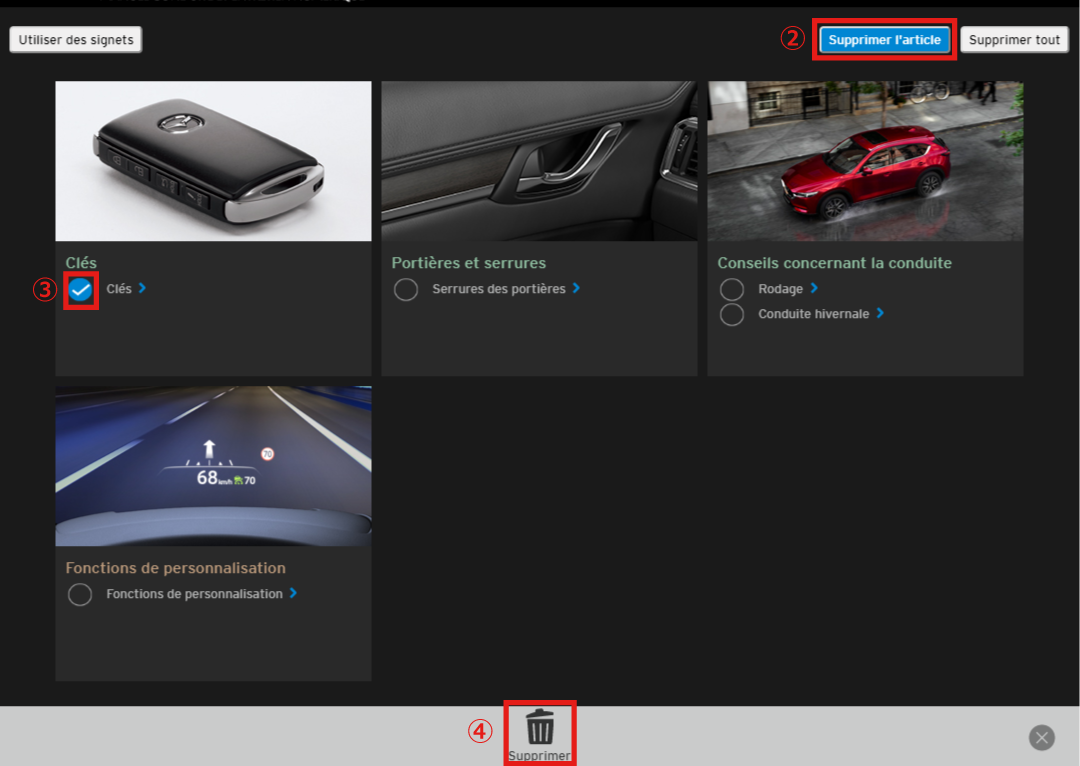Image resolution: width=1080 pixels, height=766 pixels.
Task: Open the Rodage article link
Action: [x=780, y=289]
